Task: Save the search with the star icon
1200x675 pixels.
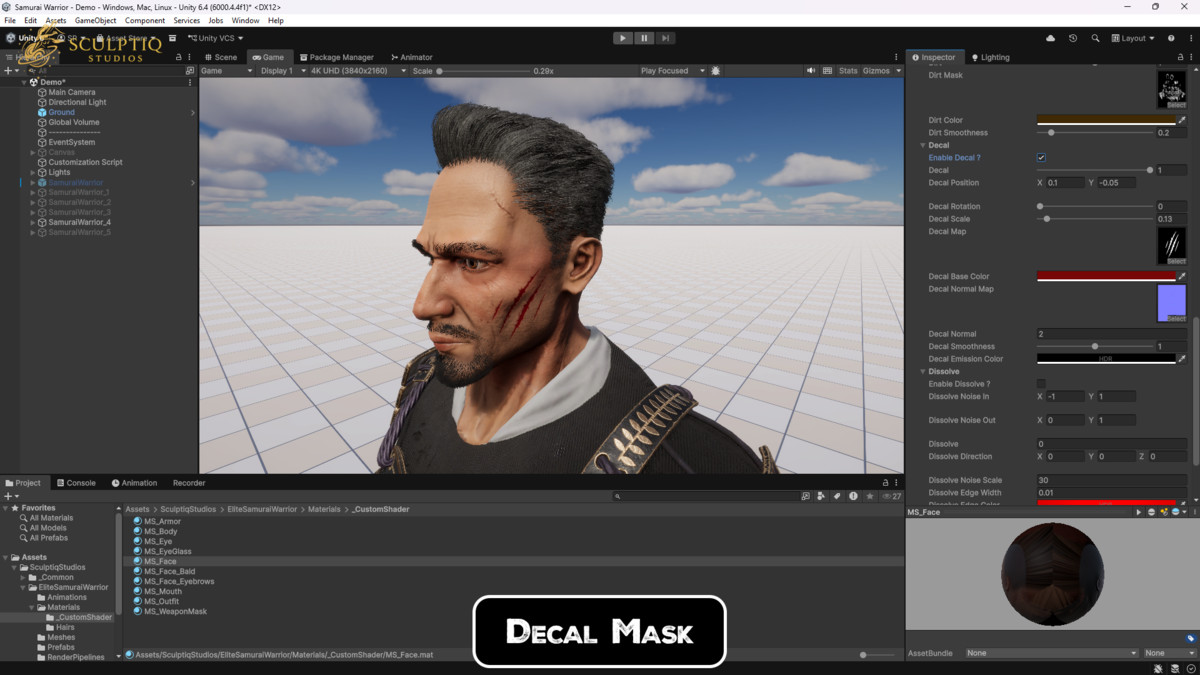Action: (x=870, y=496)
